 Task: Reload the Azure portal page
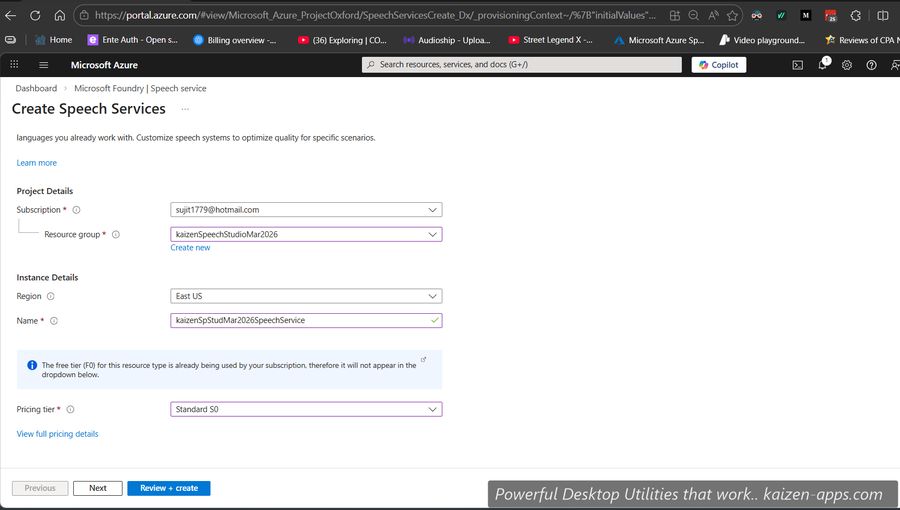tap(35, 15)
